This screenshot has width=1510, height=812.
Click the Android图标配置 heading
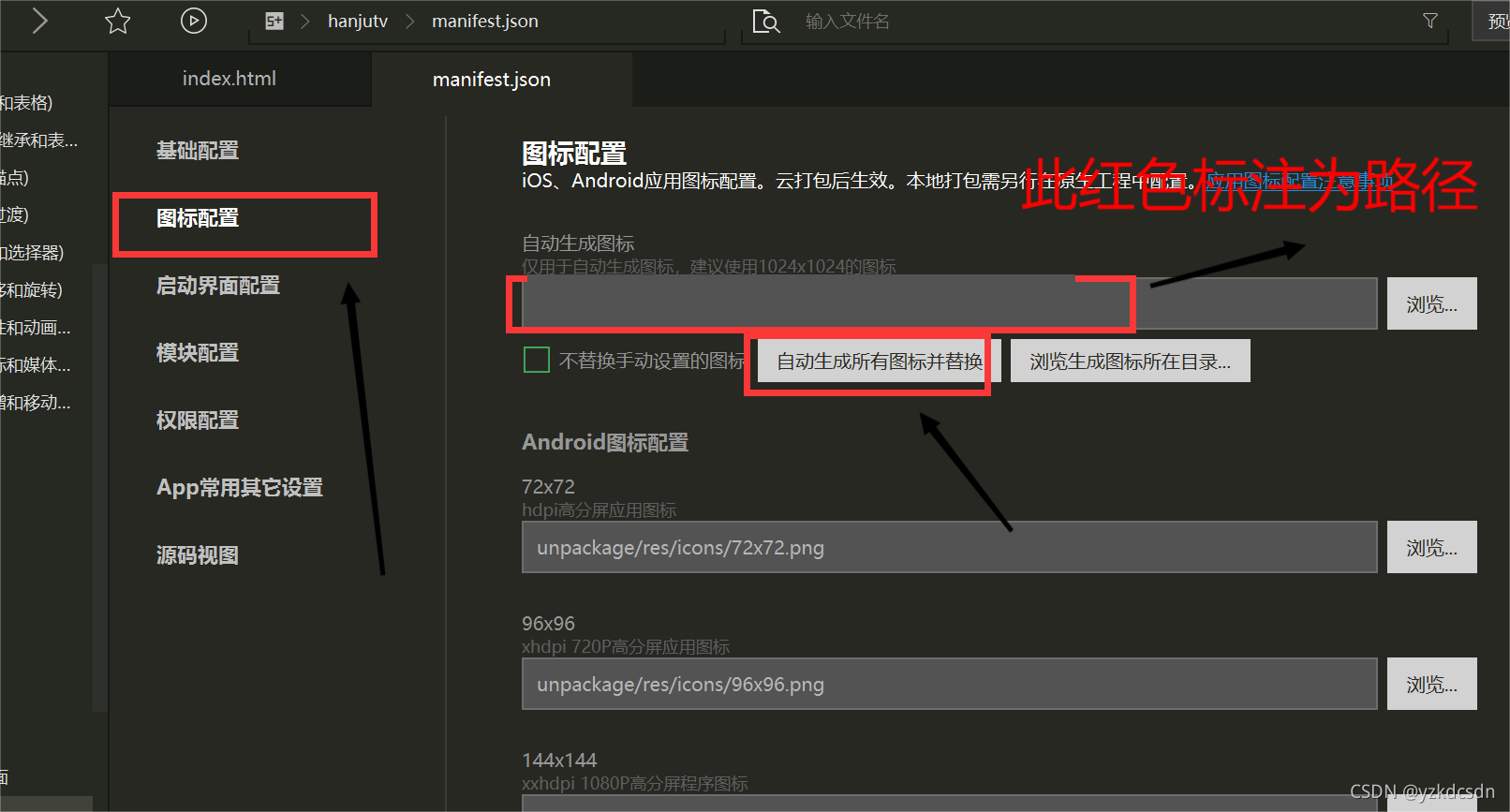tap(605, 442)
